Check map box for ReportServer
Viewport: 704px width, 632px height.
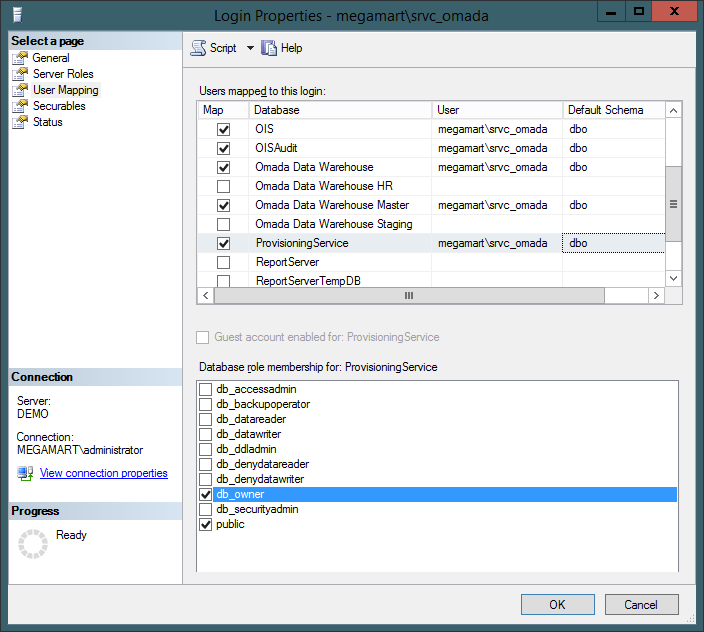(x=223, y=262)
